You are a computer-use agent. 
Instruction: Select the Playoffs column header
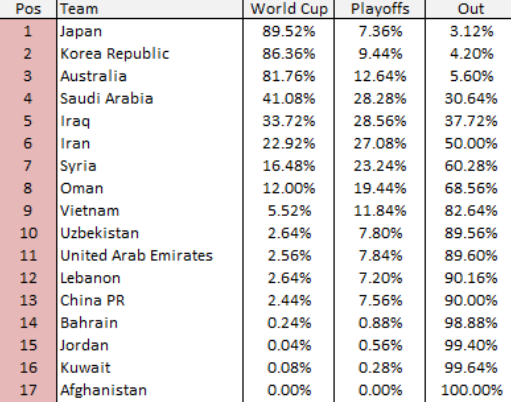pyautogui.click(x=380, y=9)
